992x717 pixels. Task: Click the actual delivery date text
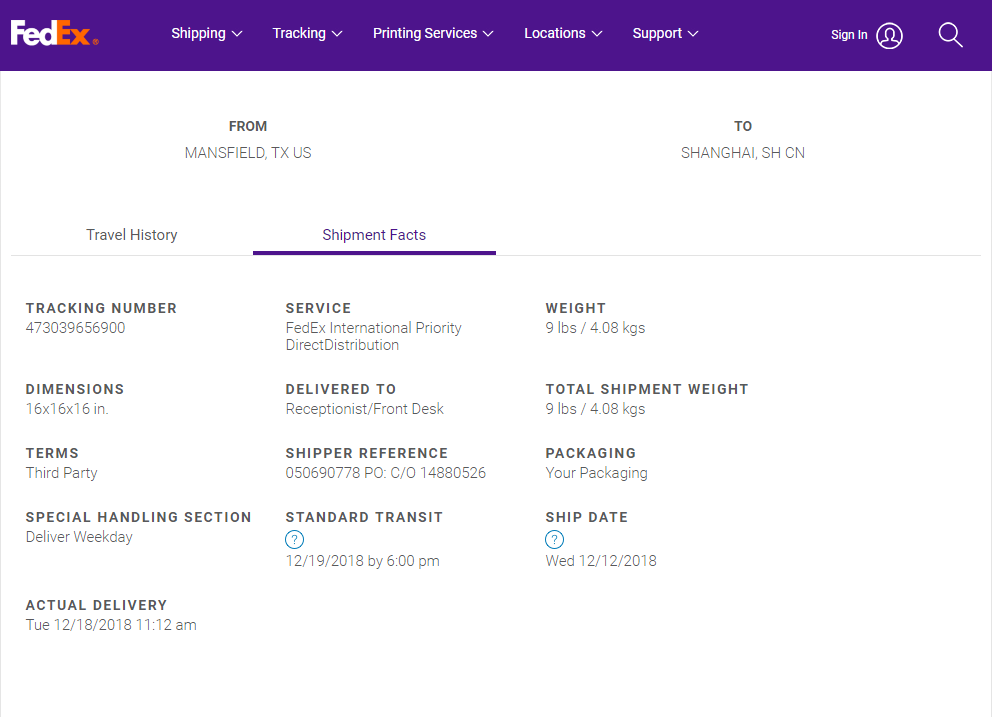[111, 625]
